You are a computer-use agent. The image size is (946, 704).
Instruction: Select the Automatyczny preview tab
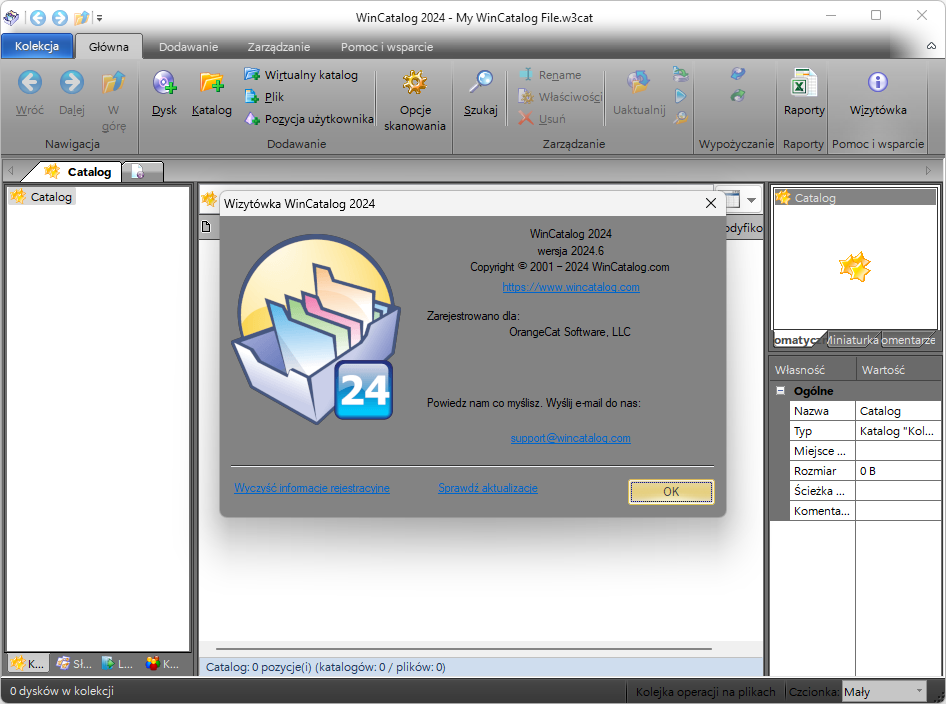pos(800,340)
